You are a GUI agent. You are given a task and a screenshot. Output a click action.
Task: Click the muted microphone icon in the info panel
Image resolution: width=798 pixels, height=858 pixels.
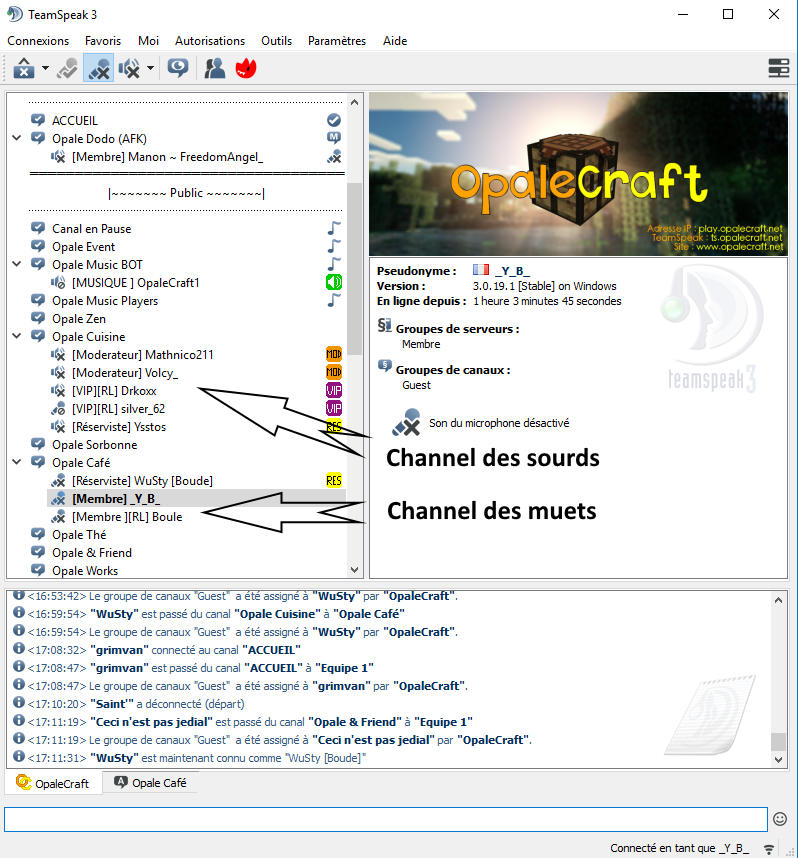click(406, 422)
